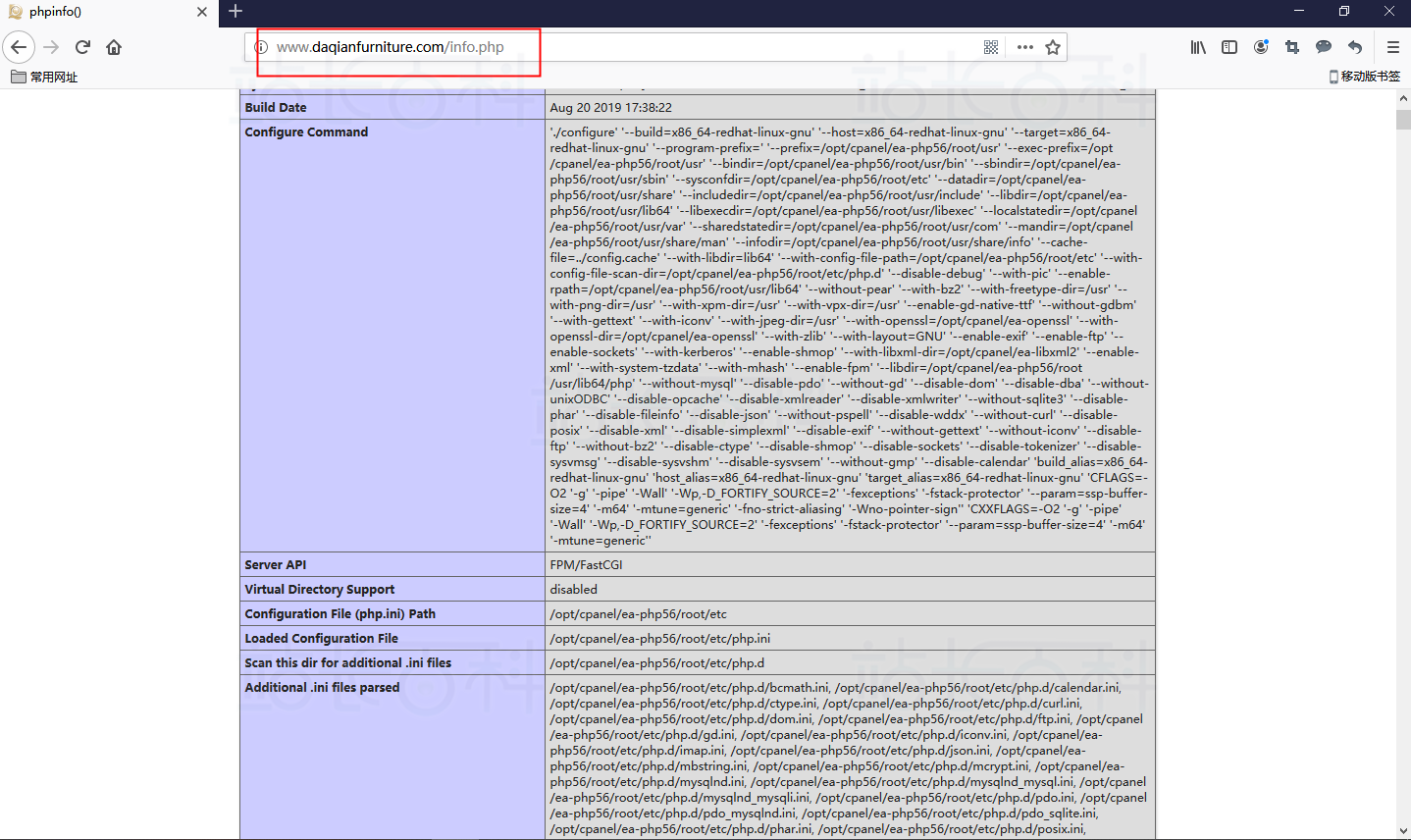Restore down the browser window

click(x=1344, y=12)
